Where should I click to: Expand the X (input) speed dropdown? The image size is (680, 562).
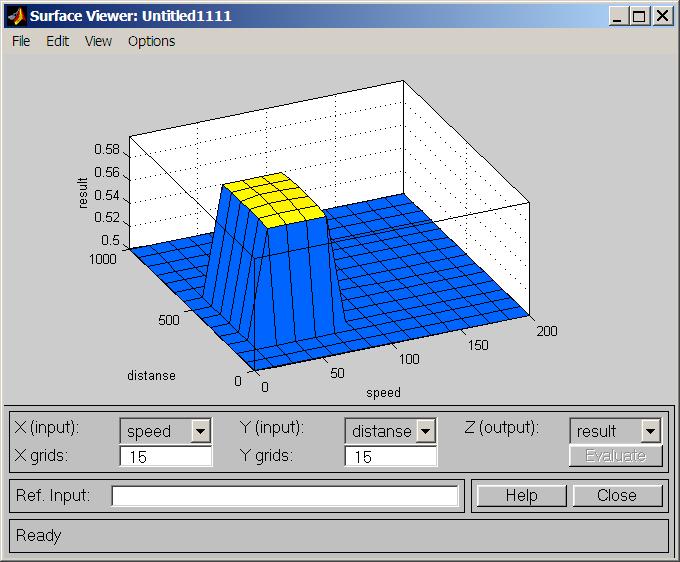(200, 431)
